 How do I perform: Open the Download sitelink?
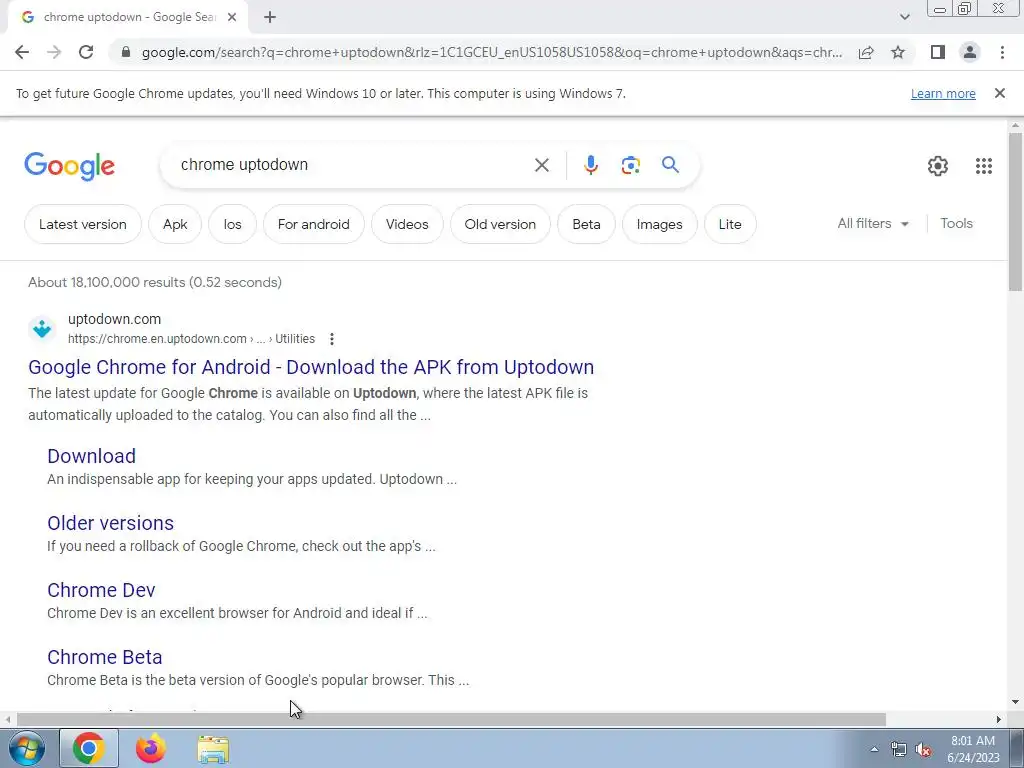coord(91,456)
